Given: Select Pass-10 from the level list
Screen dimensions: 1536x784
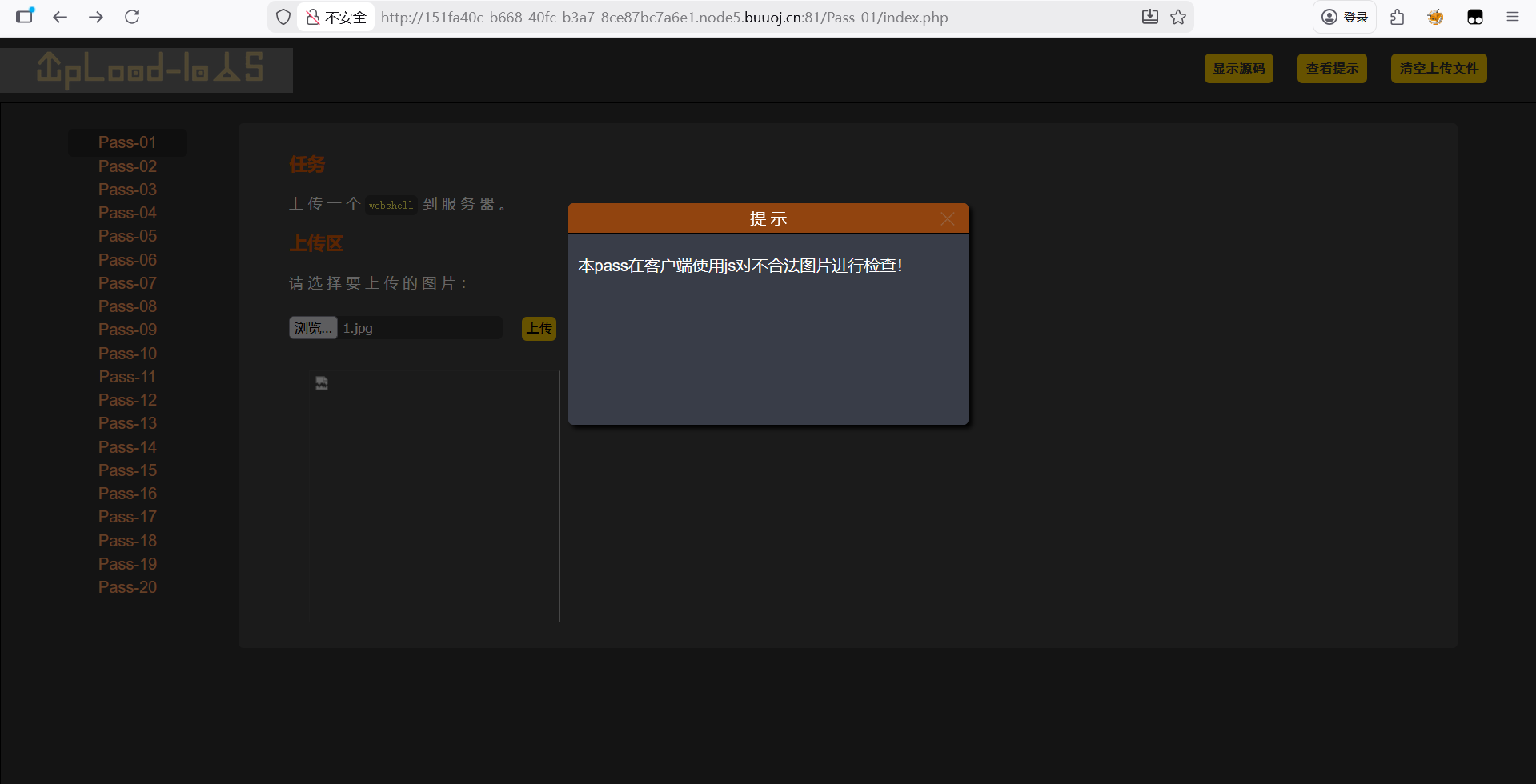Looking at the screenshot, I should tap(127, 354).
